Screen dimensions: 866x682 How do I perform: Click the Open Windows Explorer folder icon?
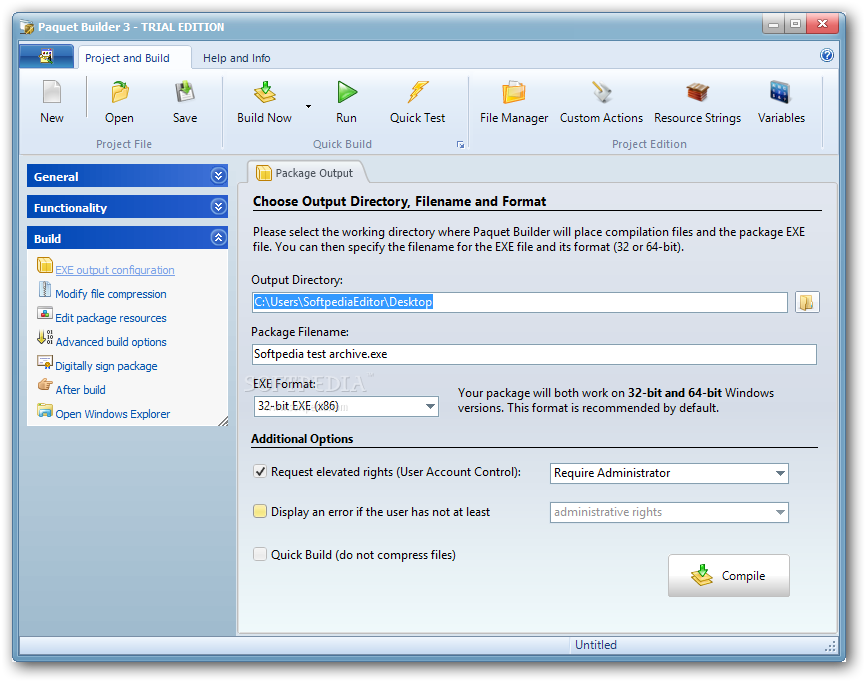pos(45,410)
